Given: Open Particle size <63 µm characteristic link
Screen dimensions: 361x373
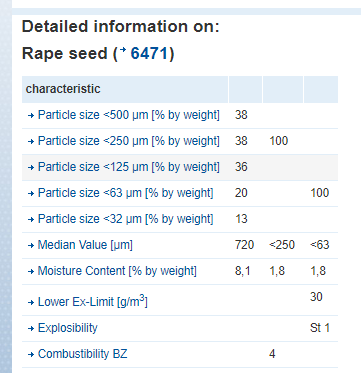Looking at the screenshot, I should tap(125, 193).
